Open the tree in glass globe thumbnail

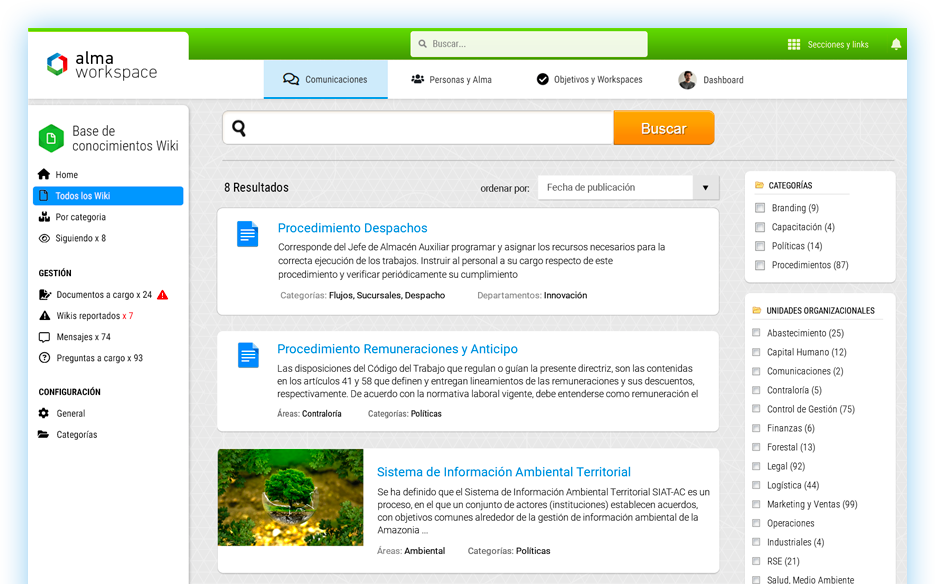(290, 498)
